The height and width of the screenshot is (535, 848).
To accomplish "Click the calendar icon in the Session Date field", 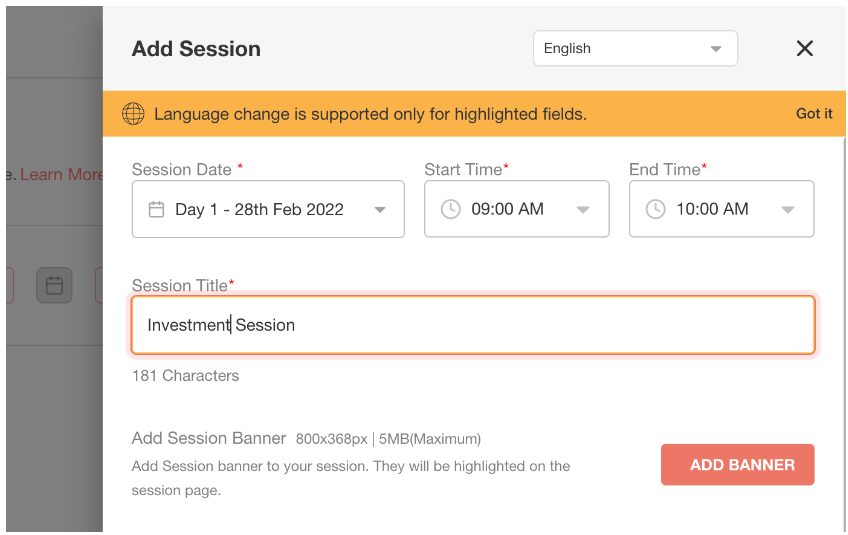I will (x=156, y=209).
